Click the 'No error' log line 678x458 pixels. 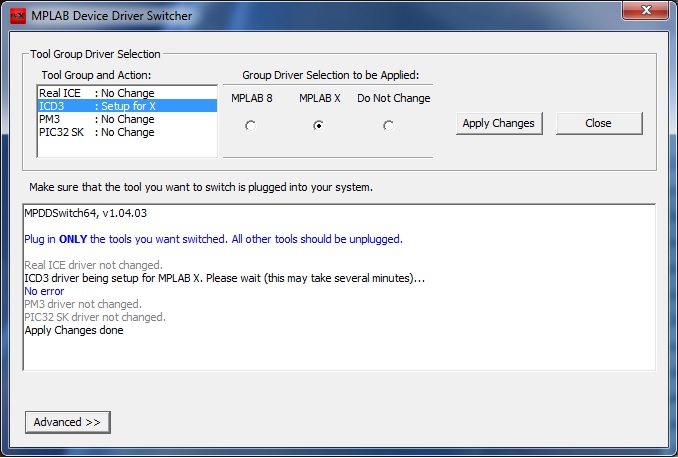pos(44,291)
